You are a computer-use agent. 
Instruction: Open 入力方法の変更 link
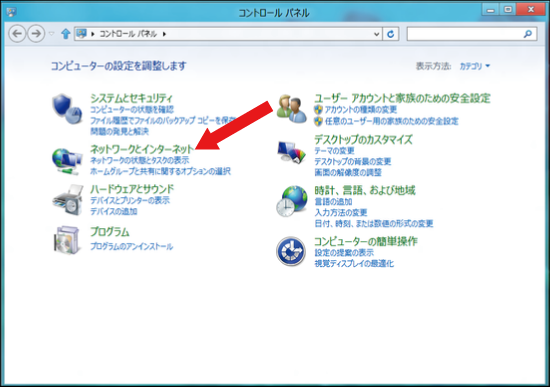coord(341,212)
